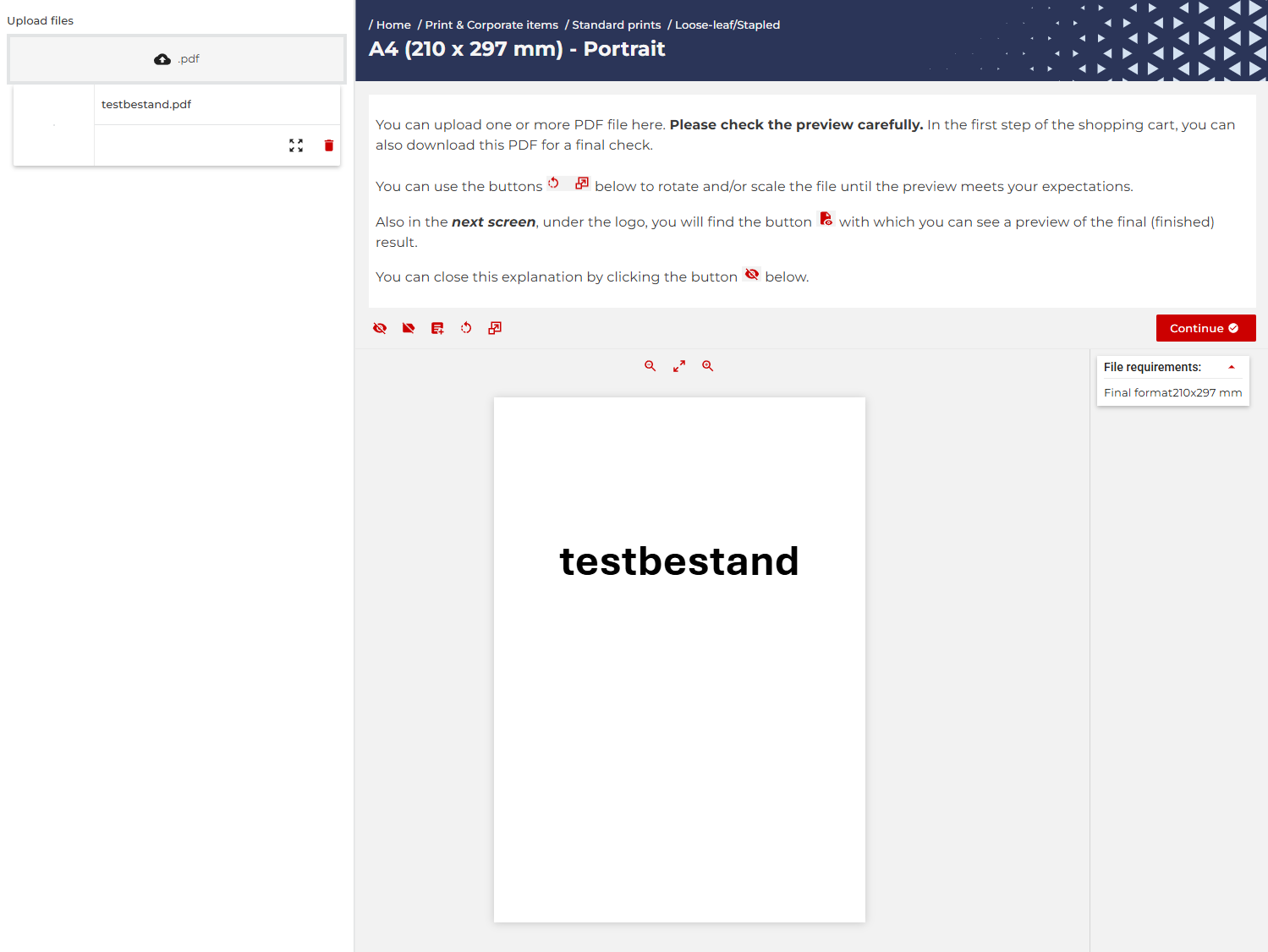Click the PDF preview thumbnail page
Image resolution: width=1268 pixels, height=952 pixels.
click(x=679, y=659)
